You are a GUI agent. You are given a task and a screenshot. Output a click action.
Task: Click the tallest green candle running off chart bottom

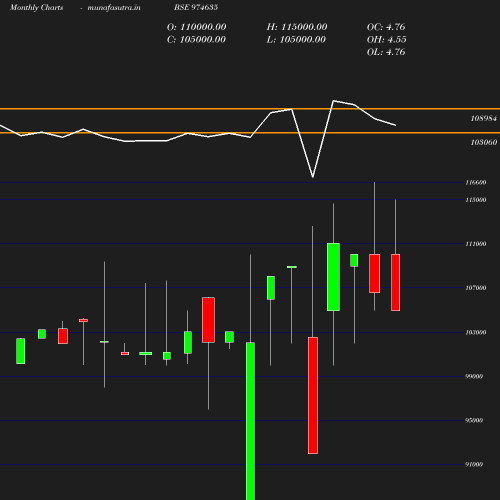click(x=250, y=421)
